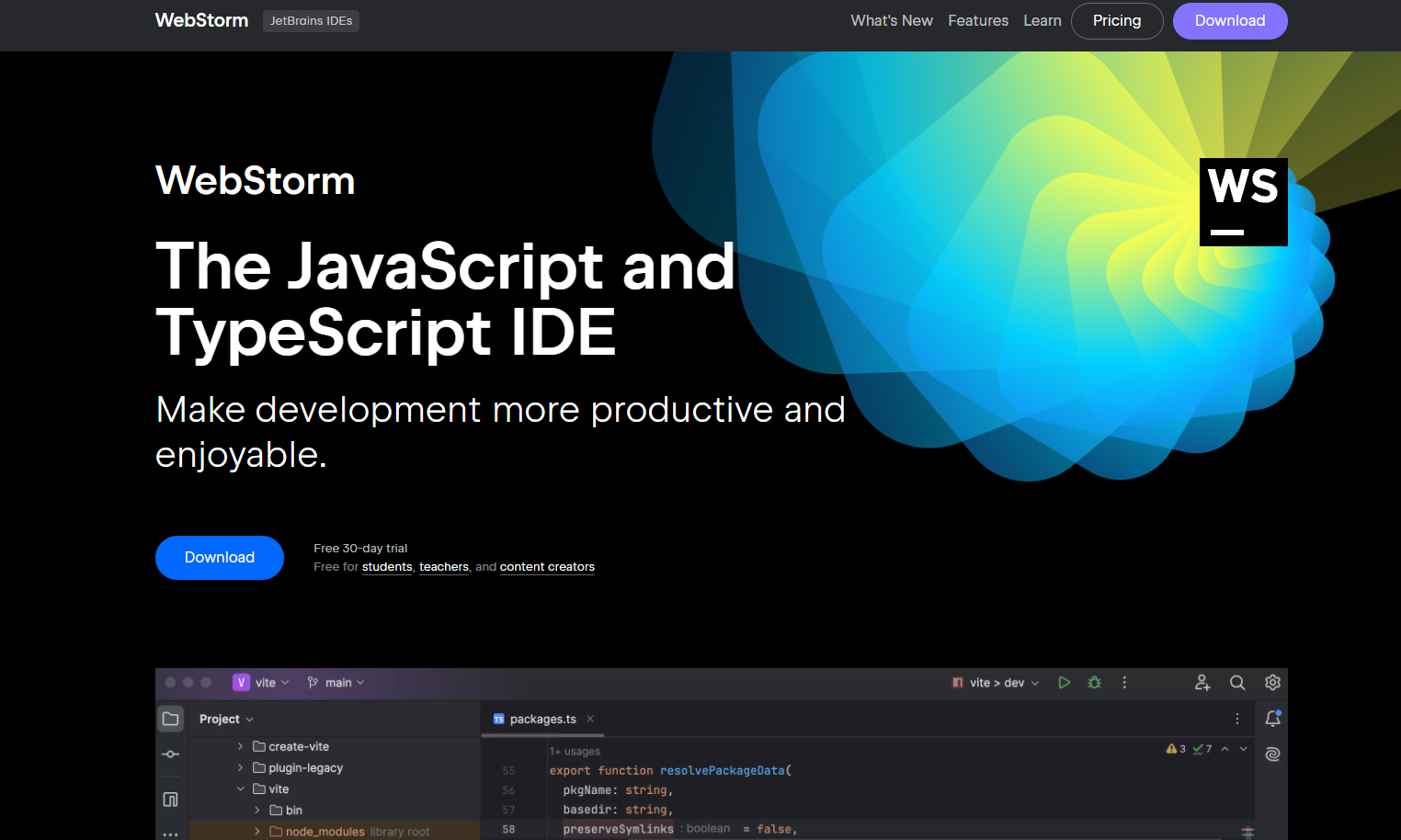Click the Pricing button in header

tap(1116, 21)
